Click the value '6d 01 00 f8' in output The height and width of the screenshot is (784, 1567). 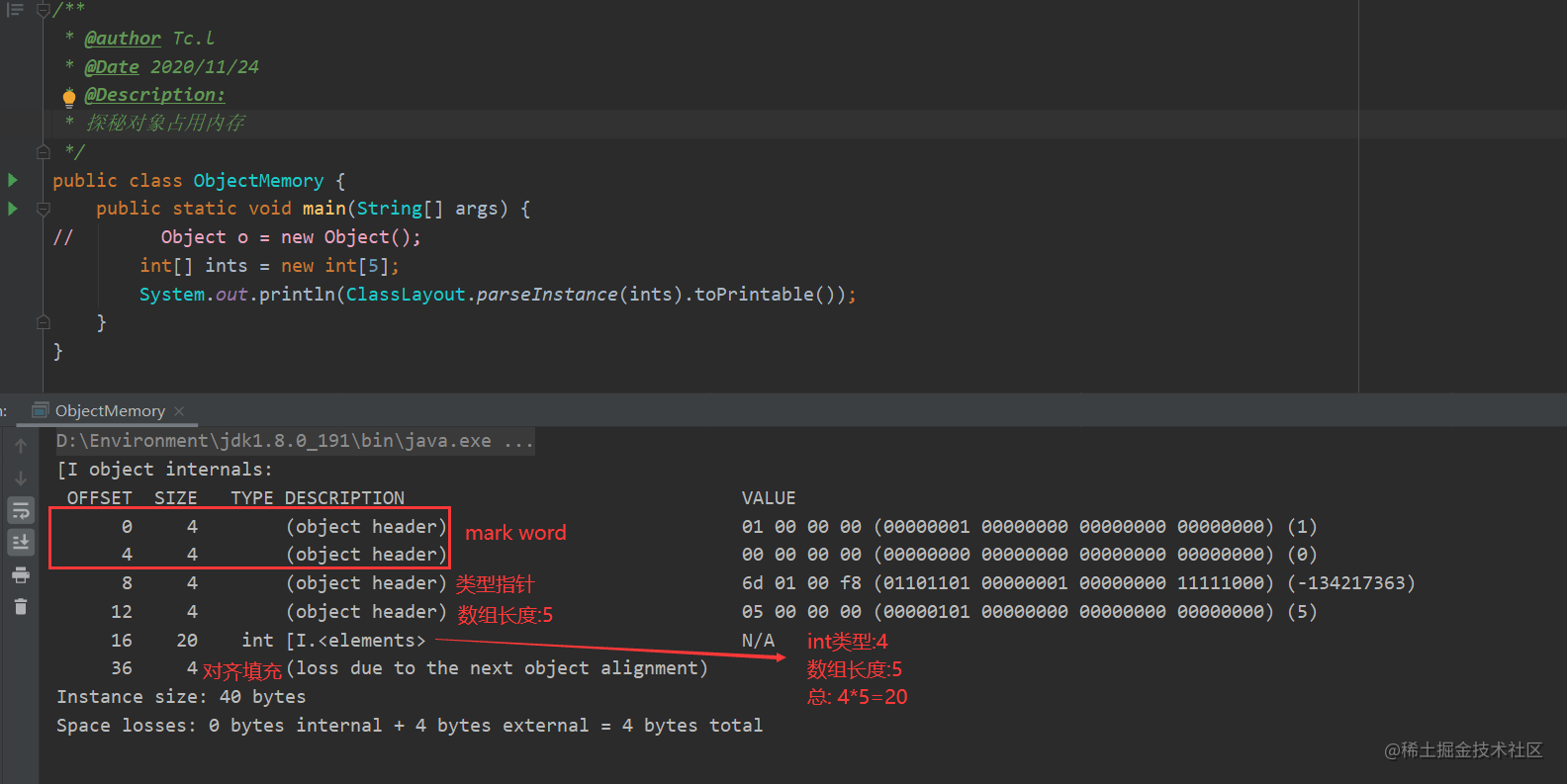[x=801, y=583]
